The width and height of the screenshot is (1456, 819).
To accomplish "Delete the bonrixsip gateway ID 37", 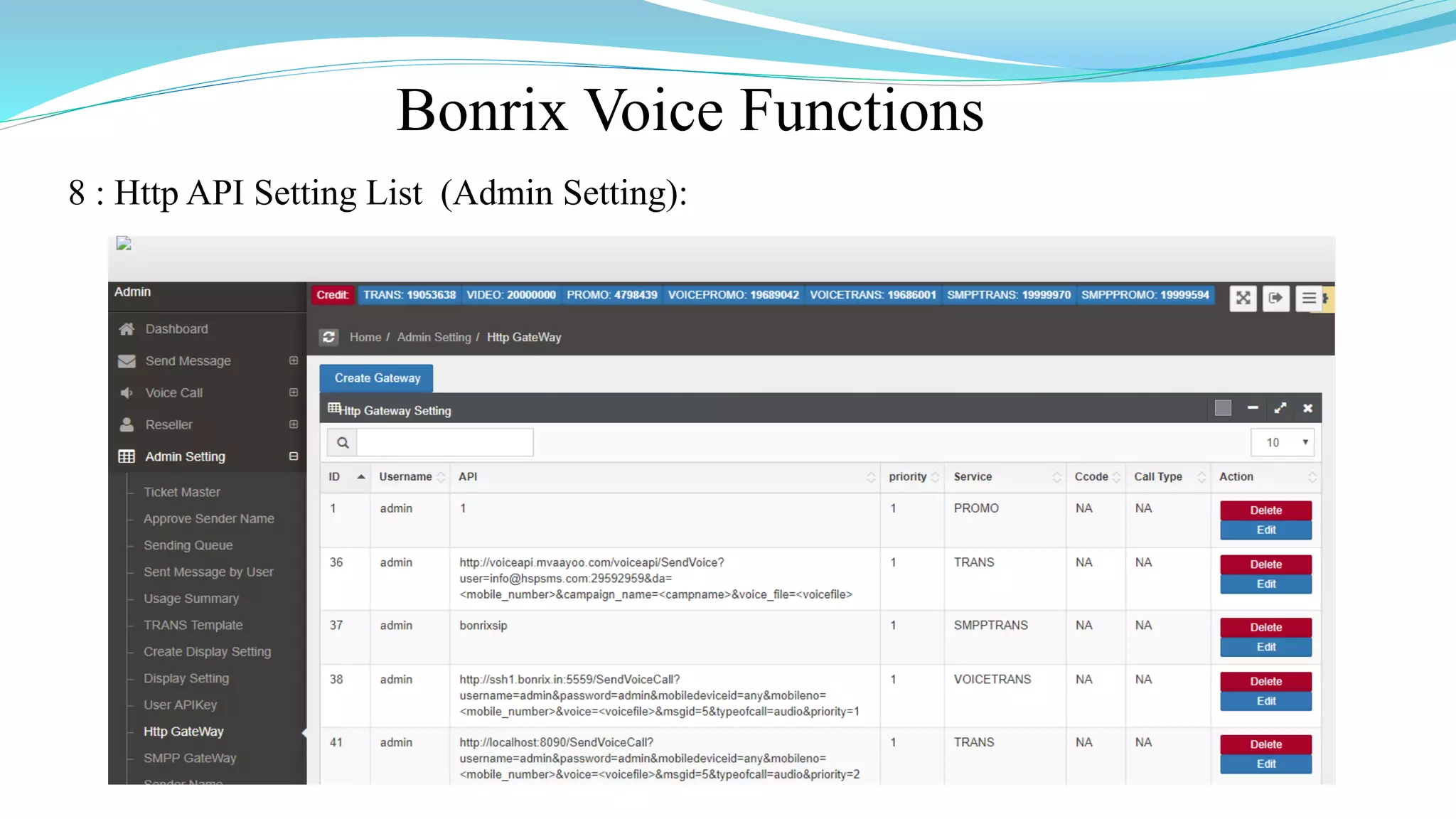I will click(x=1266, y=628).
